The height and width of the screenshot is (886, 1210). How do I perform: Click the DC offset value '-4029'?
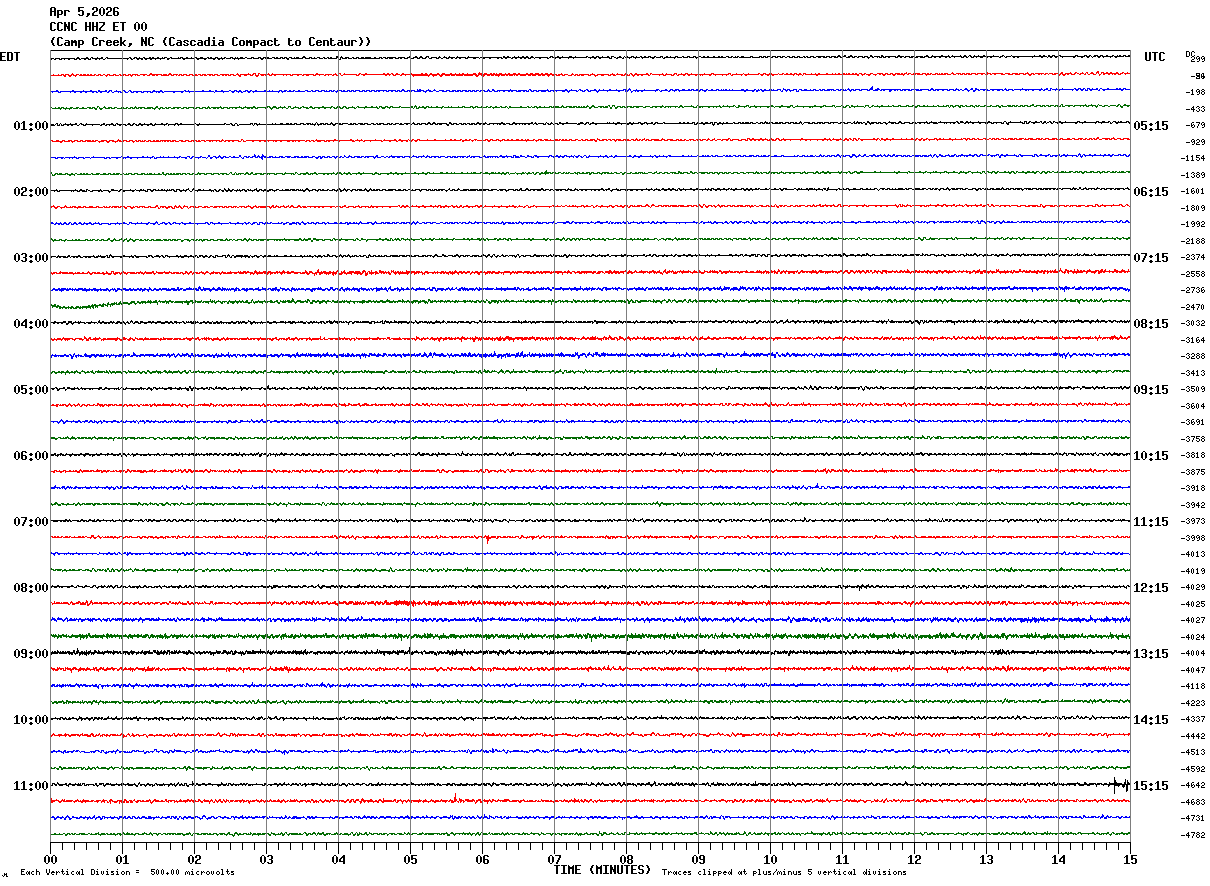click(x=1194, y=588)
